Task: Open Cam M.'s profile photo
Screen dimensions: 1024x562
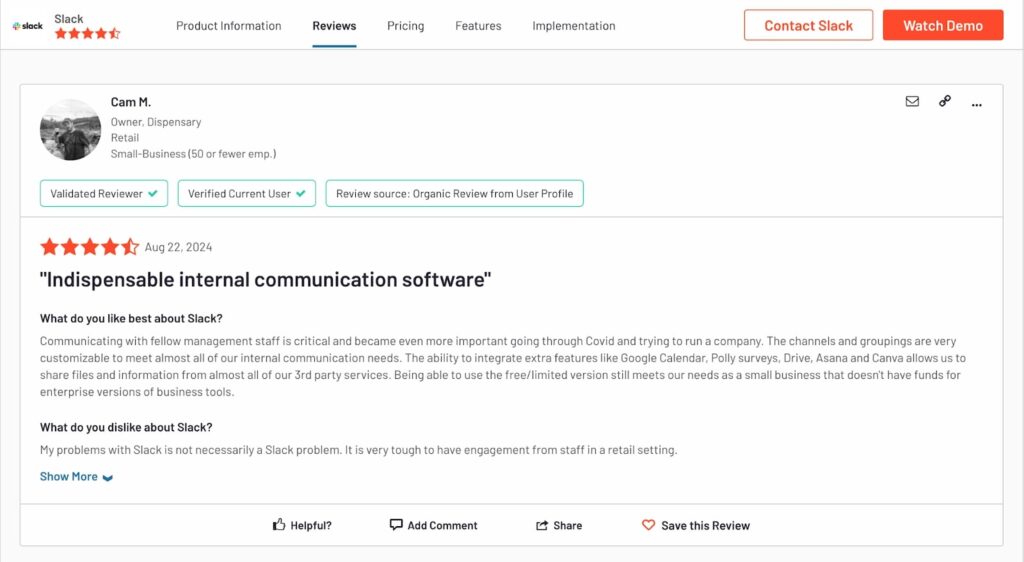Action: (71, 129)
